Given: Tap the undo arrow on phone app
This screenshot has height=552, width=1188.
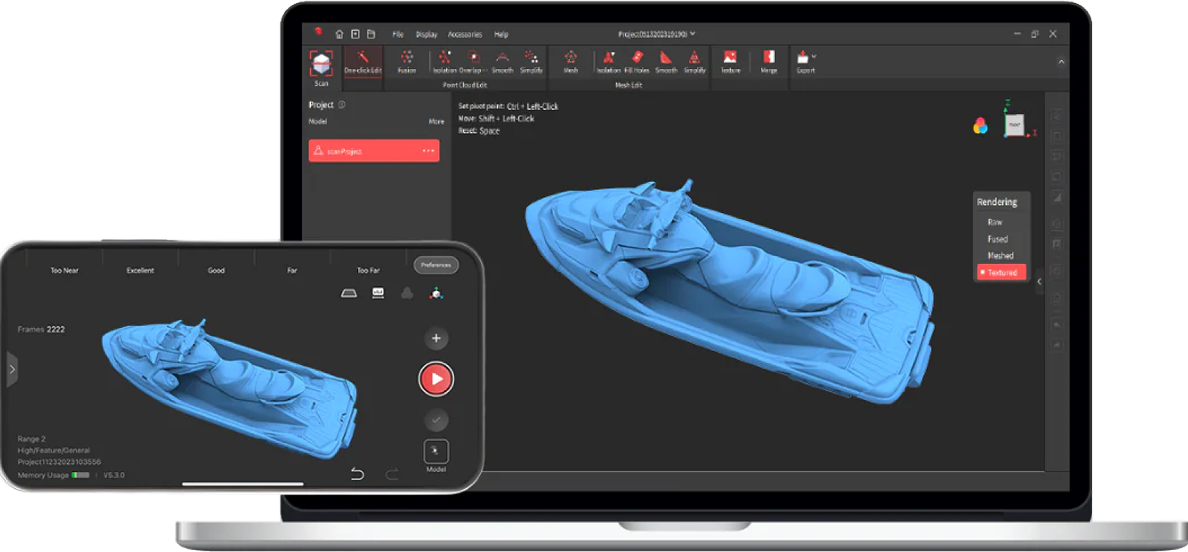Looking at the screenshot, I should coord(357,473).
